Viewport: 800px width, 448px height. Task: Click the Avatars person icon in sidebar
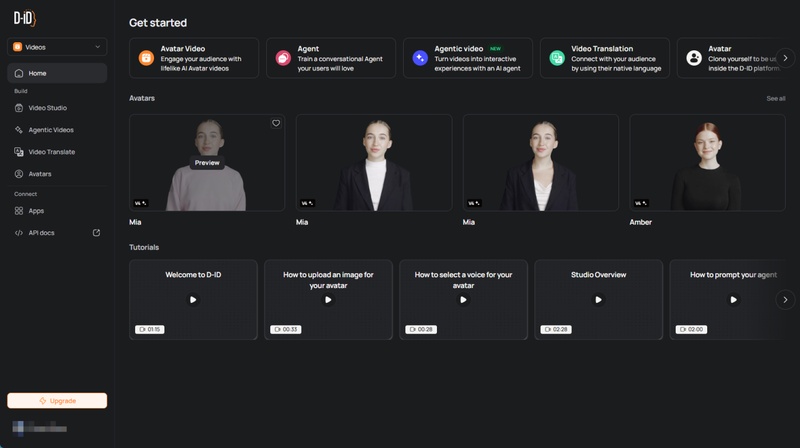[x=19, y=174]
